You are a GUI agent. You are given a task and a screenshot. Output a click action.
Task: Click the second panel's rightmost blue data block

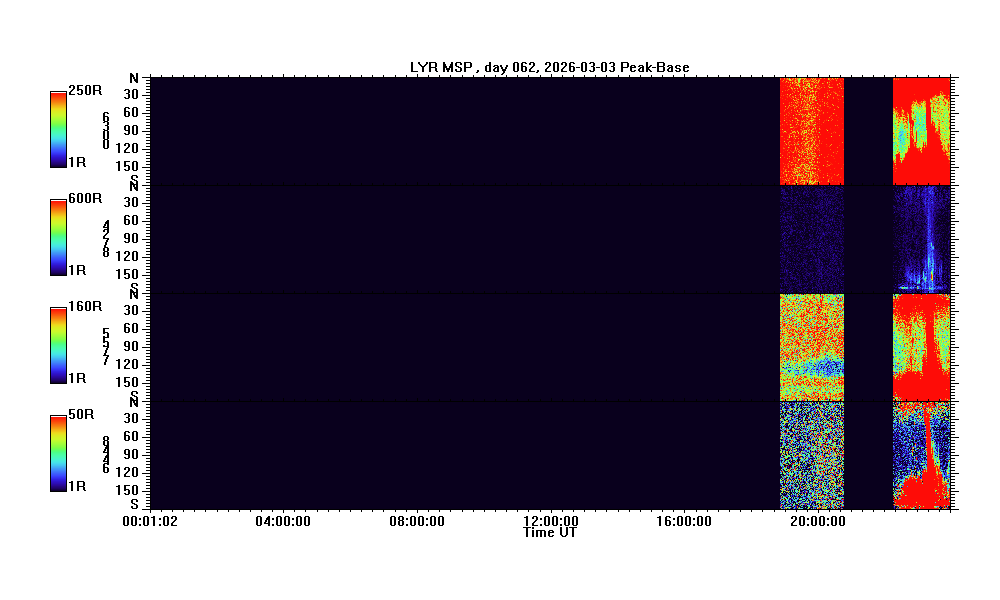[x=920, y=238]
